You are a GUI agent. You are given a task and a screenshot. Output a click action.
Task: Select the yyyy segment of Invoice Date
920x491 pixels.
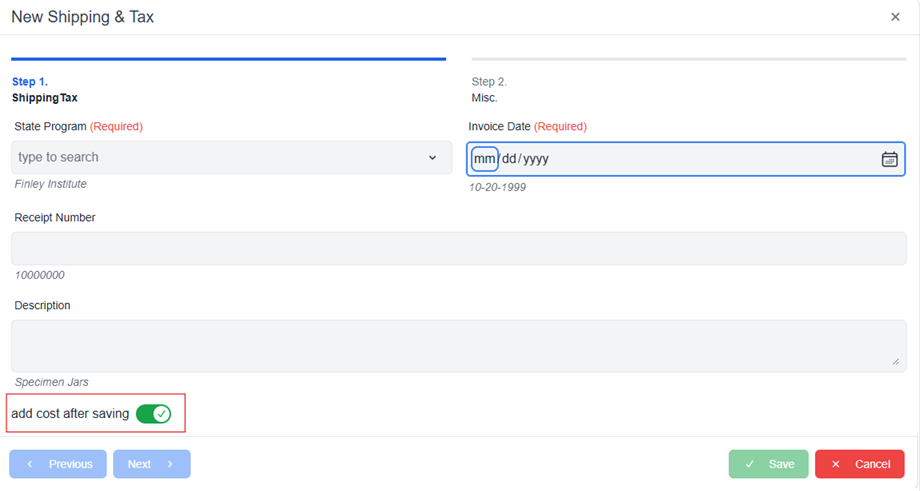click(x=536, y=159)
